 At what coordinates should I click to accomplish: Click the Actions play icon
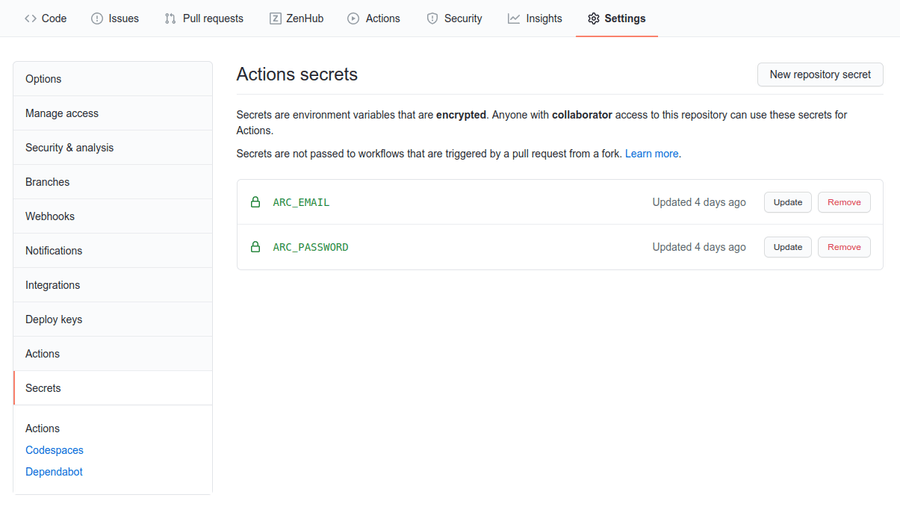coord(353,18)
